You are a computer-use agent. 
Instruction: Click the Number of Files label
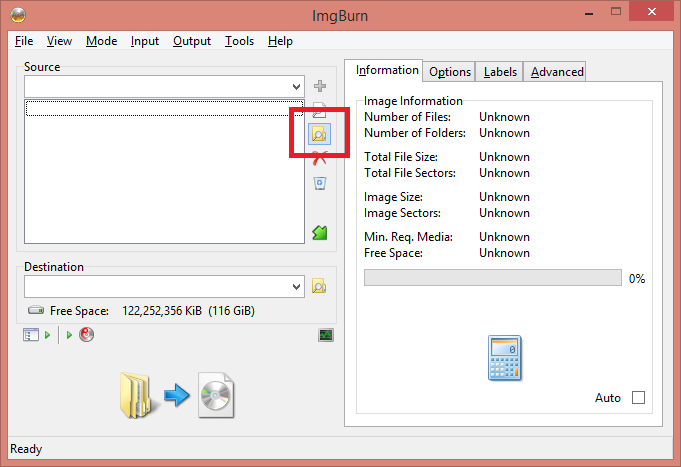407,117
